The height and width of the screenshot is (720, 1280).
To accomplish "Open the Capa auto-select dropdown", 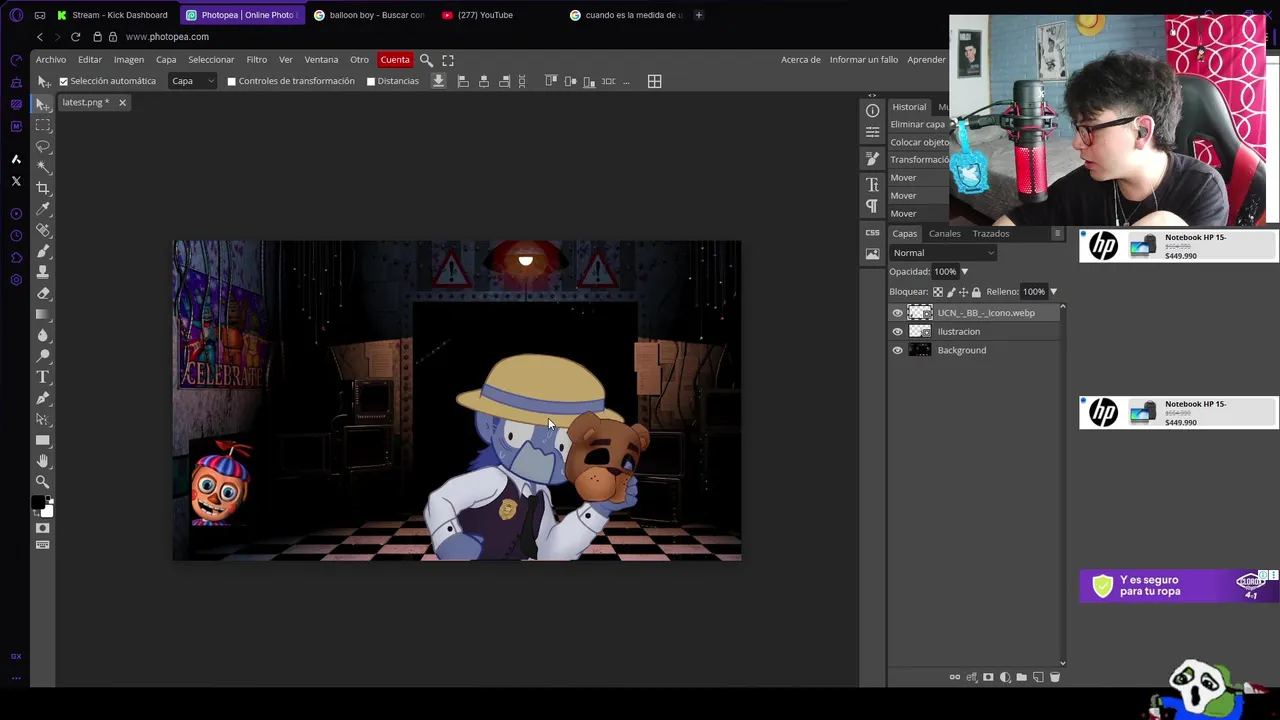I will point(192,81).
